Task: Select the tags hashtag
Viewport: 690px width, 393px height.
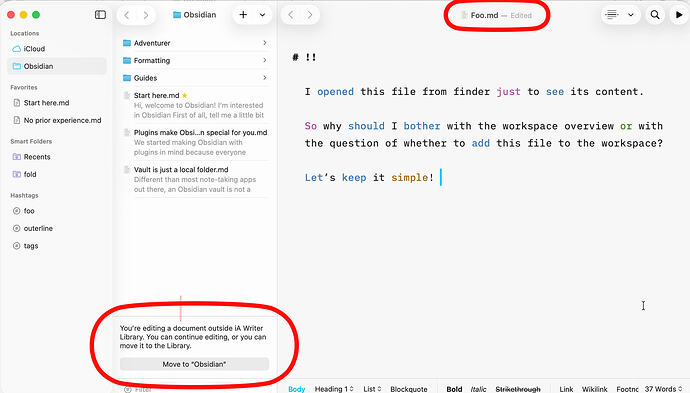Action: [x=56, y=246]
